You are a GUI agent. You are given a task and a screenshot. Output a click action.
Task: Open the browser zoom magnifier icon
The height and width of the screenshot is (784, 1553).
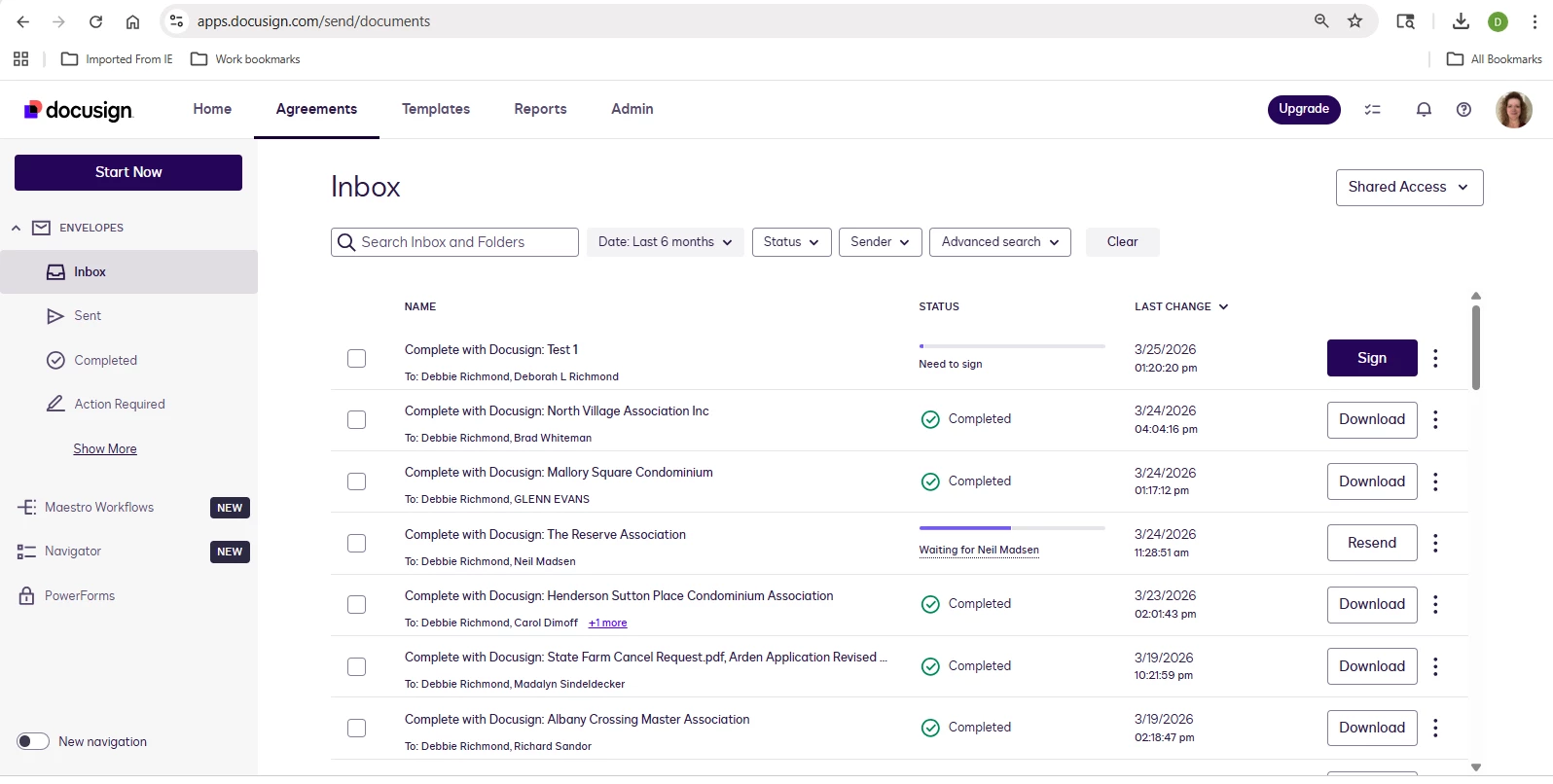tap(1321, 21)
